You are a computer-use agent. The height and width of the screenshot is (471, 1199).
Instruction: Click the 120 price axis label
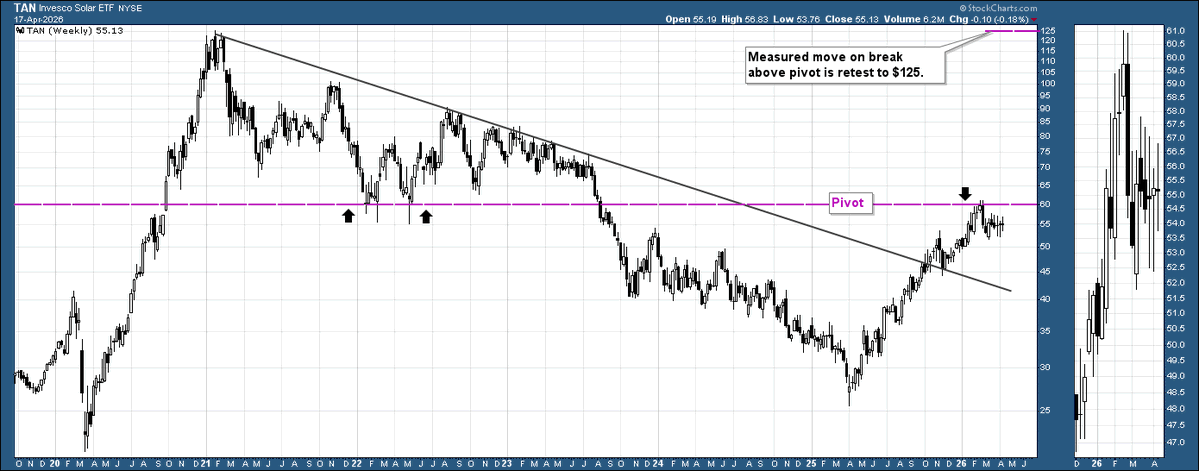pyautogui.click(x=1048, y=40)
